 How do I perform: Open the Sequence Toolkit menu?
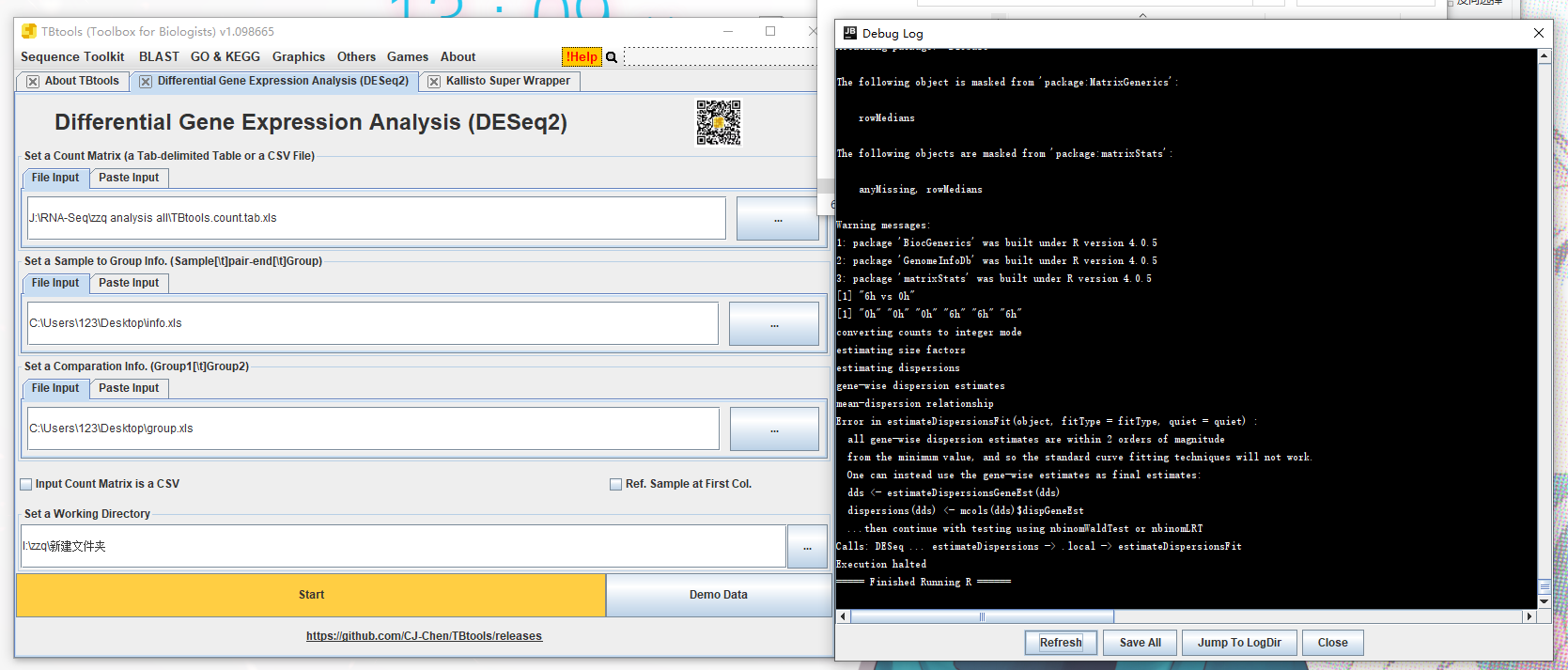[x=72, y=57]
